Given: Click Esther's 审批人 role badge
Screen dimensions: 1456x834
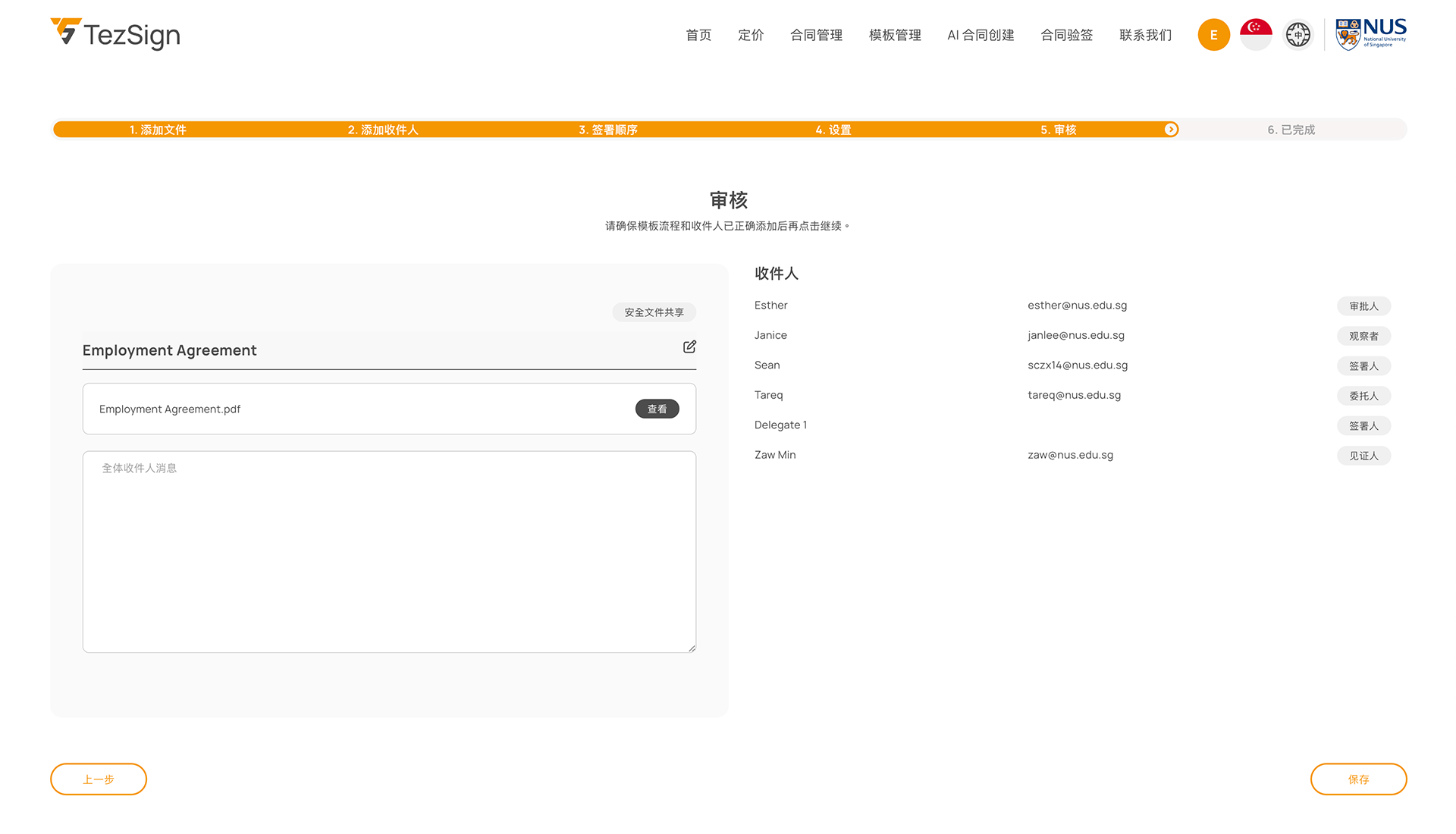Looking at the screenshot, I should pos(1363,306).
